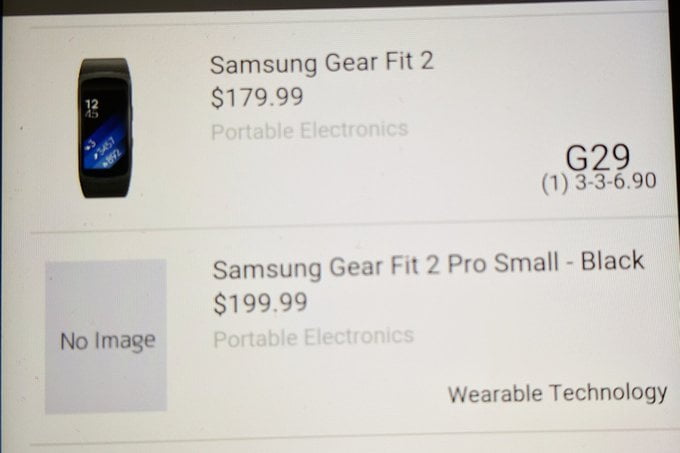The image size is (680, 453).
Task: Click the $199.99 price
Action: 260,303
